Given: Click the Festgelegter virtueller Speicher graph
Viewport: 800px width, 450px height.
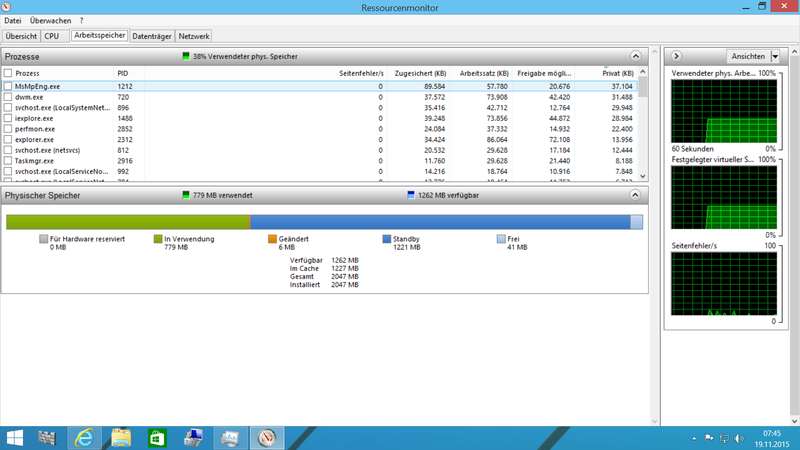Looking at the screenshot, I should pyautogui.click(x=724, y=197).
